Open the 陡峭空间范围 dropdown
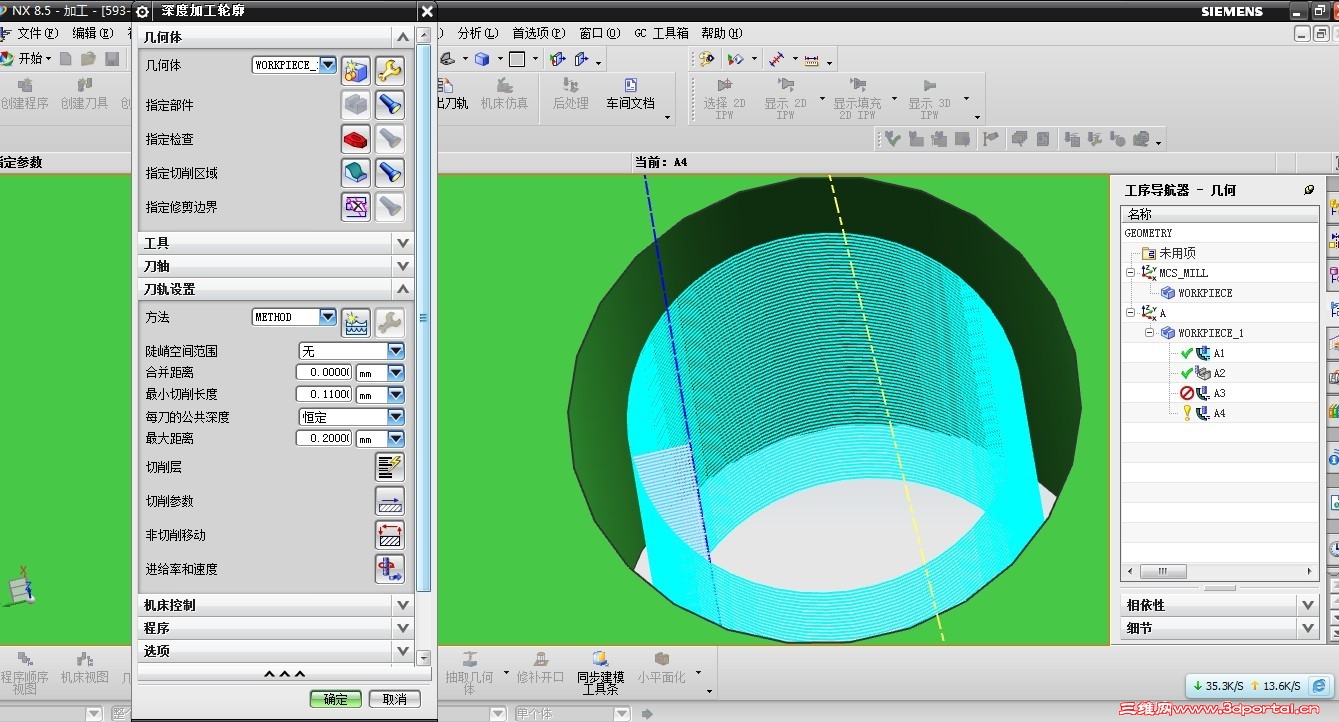The image size is (1339, 722). coord(396,351)
